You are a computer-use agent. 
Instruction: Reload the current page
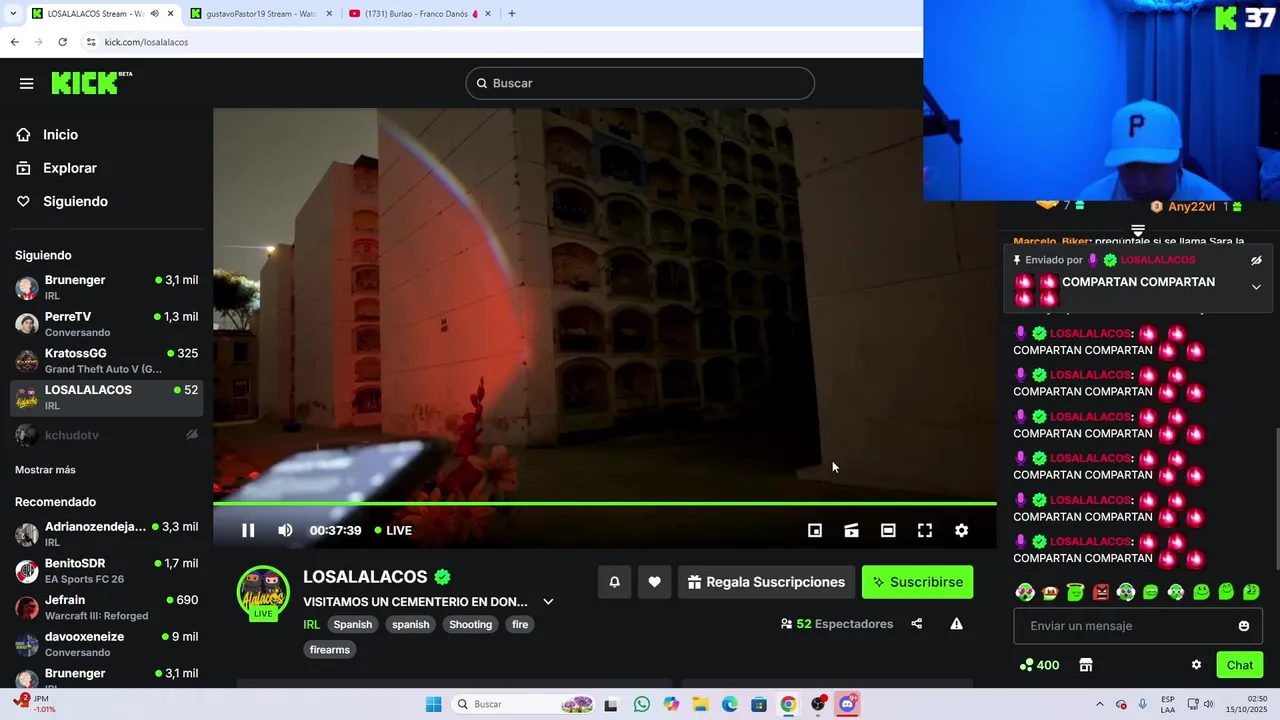(62, 42)
